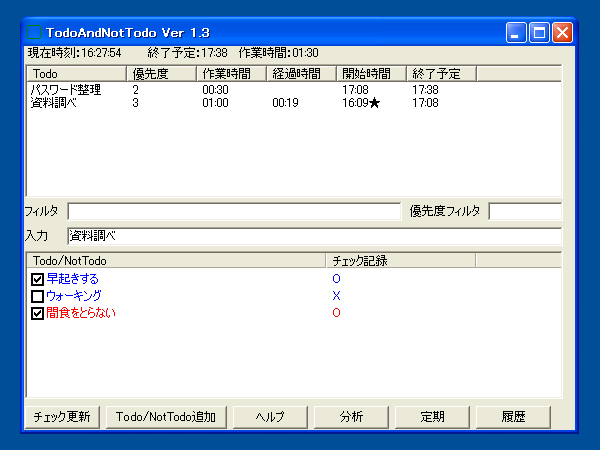Select the 資料調べ todo row
Viewport: 600px width, 450px height.
click(x=54, y=102)
